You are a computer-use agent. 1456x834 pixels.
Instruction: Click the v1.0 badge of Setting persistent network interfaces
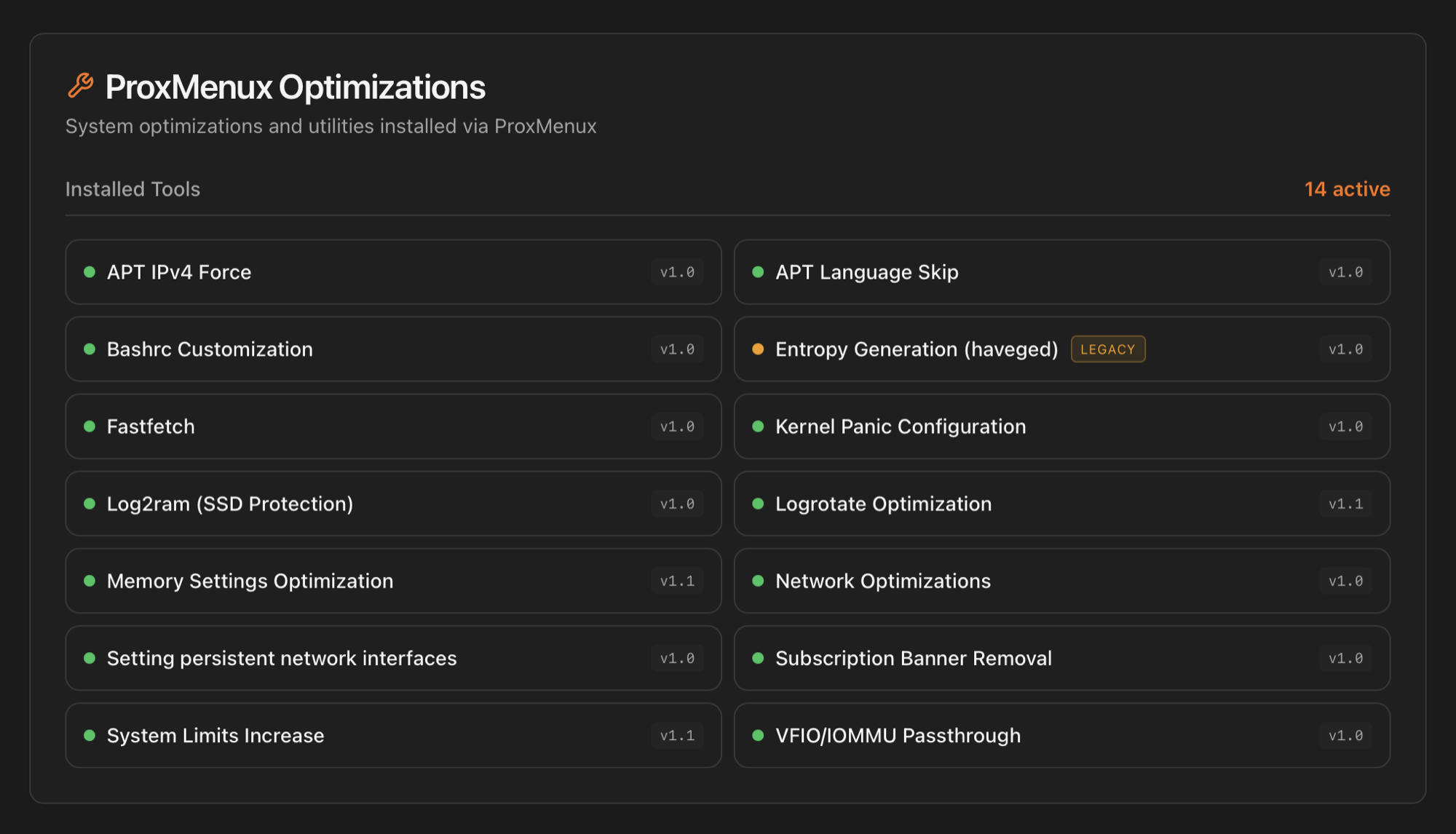pos(677,658)
